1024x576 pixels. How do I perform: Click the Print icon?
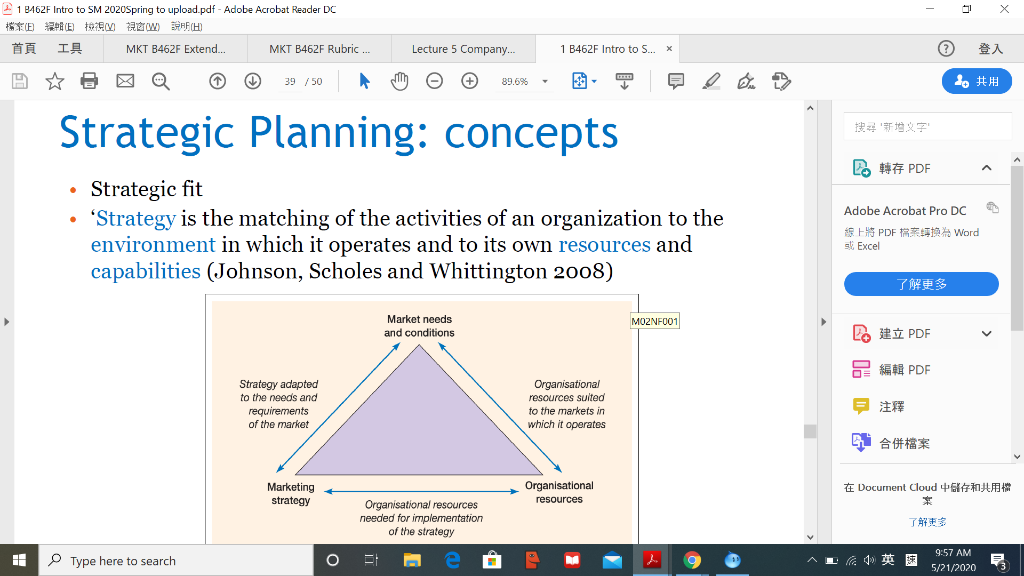click(x=89, y=81)
